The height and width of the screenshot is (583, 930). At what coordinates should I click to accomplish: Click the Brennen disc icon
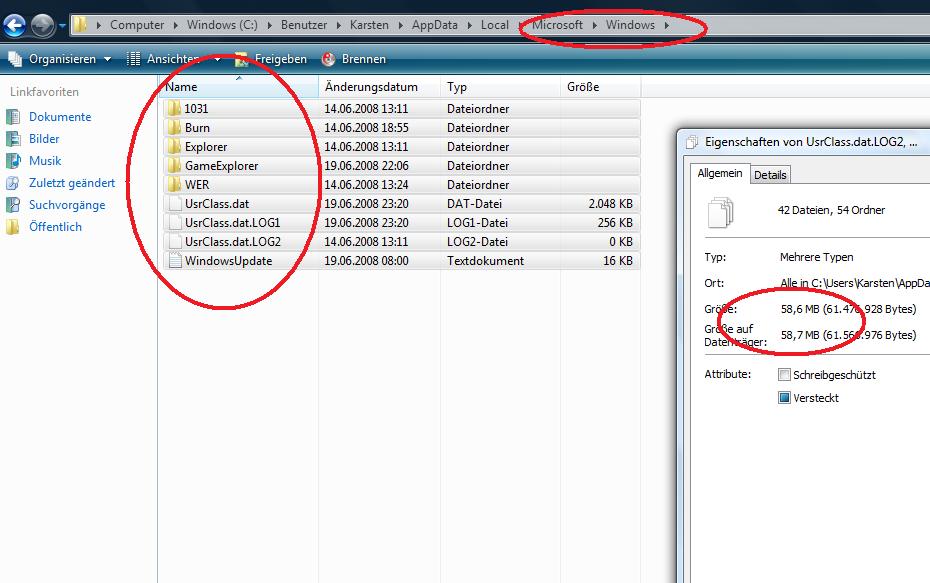click(328, 59)
